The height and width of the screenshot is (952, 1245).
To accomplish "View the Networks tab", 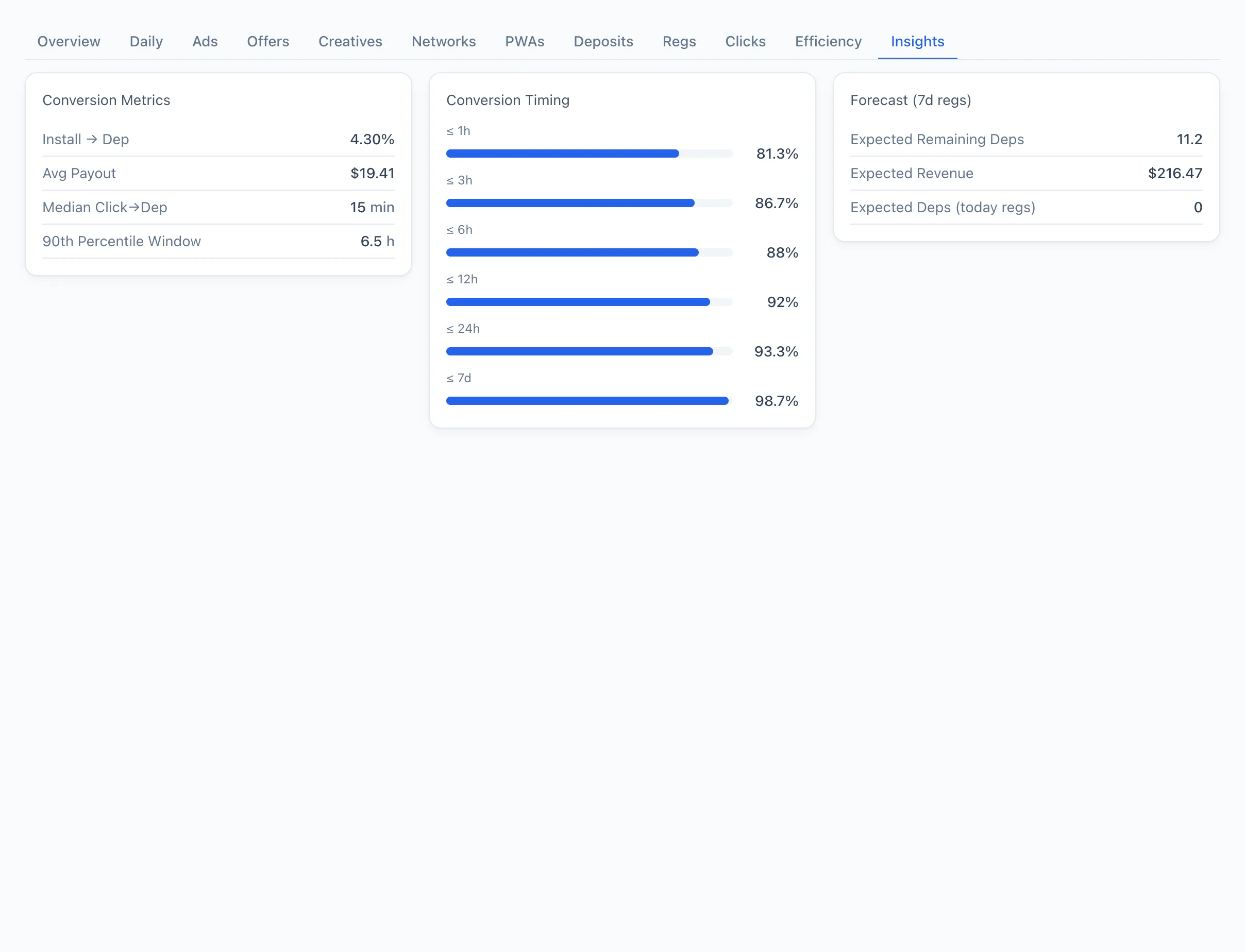I will point(444,41).
